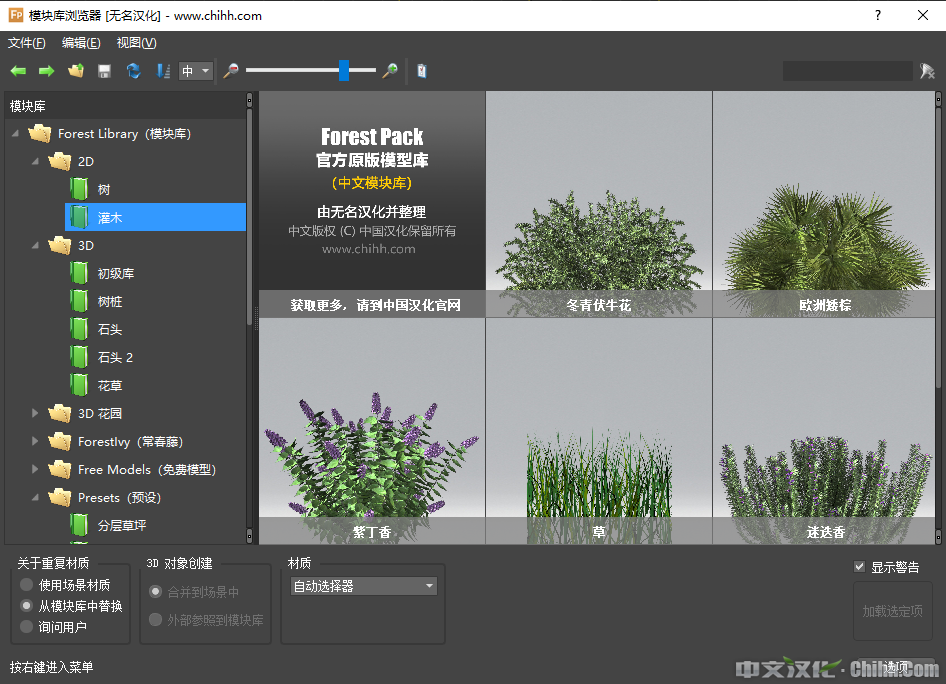Viewport: 946px width, 684px height.
Task: Click the zoom out magnifier icon
Action: 231,71
